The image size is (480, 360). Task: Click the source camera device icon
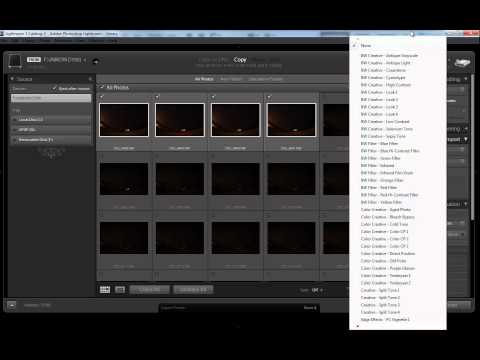coord(15,61)
